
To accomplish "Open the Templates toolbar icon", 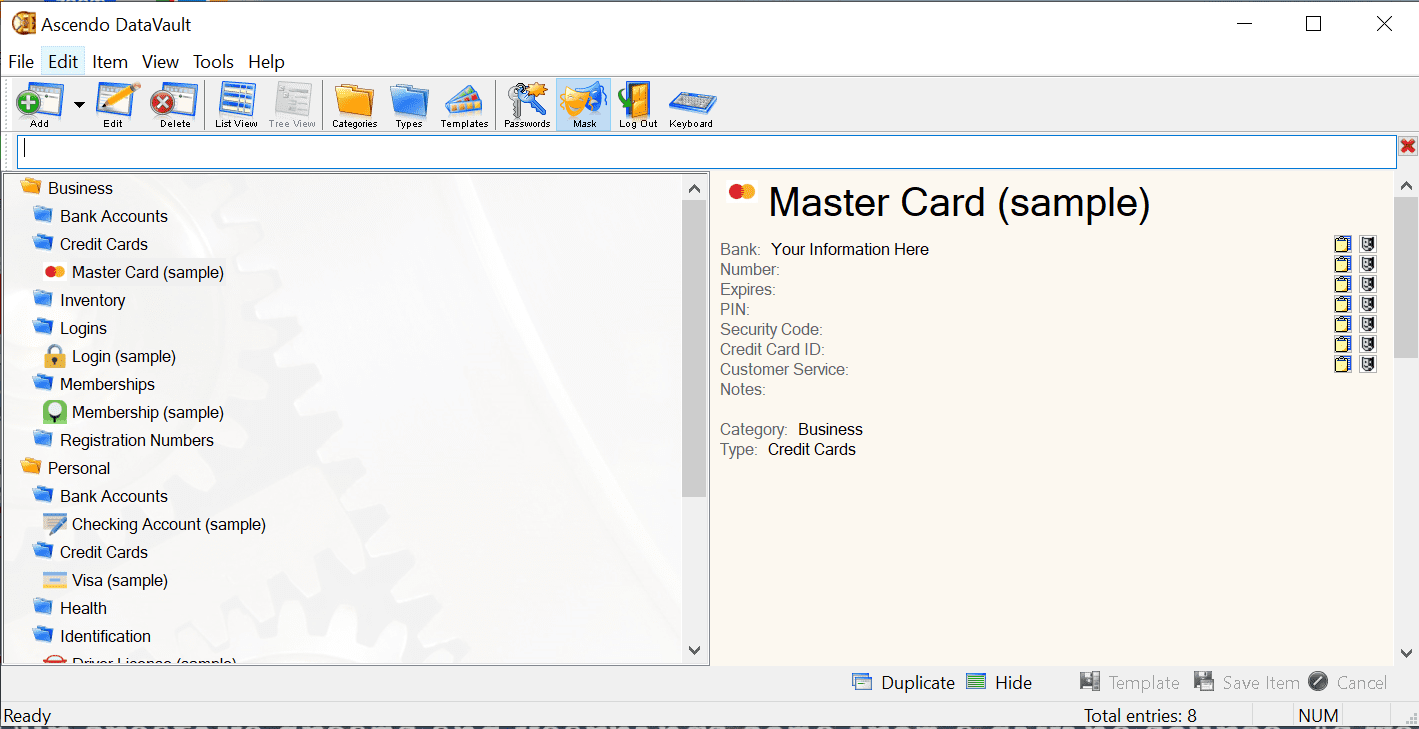I will [464, 105].
